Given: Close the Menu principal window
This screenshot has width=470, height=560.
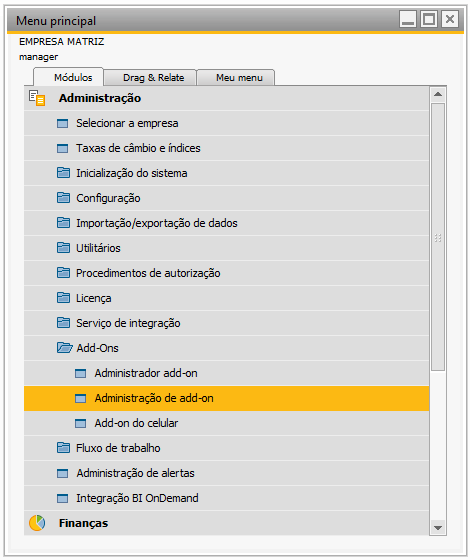Looking at the screenshot, I should tap(450, 19).
